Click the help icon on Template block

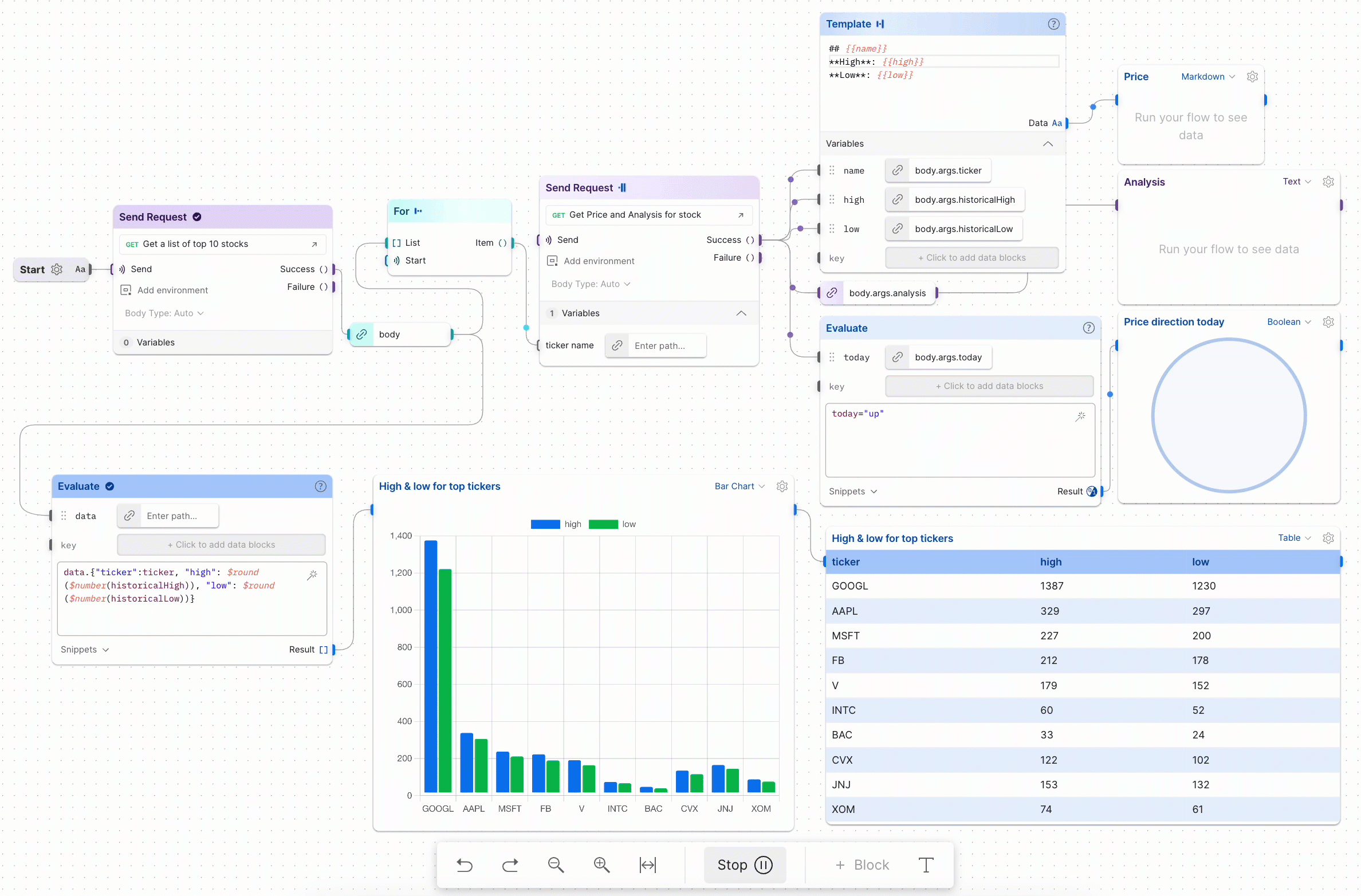click(x=1053, y=24)
